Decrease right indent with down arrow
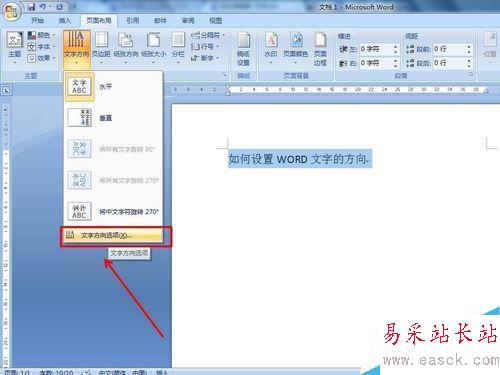The width and height of the screenshot is (500, 375). (x=396, y=65)
